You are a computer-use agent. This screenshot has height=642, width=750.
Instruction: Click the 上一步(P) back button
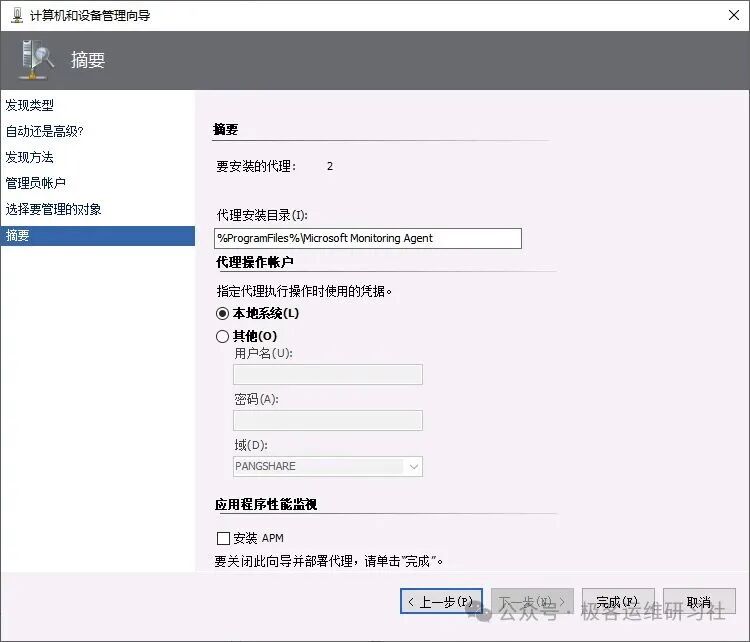click(441, 601)
